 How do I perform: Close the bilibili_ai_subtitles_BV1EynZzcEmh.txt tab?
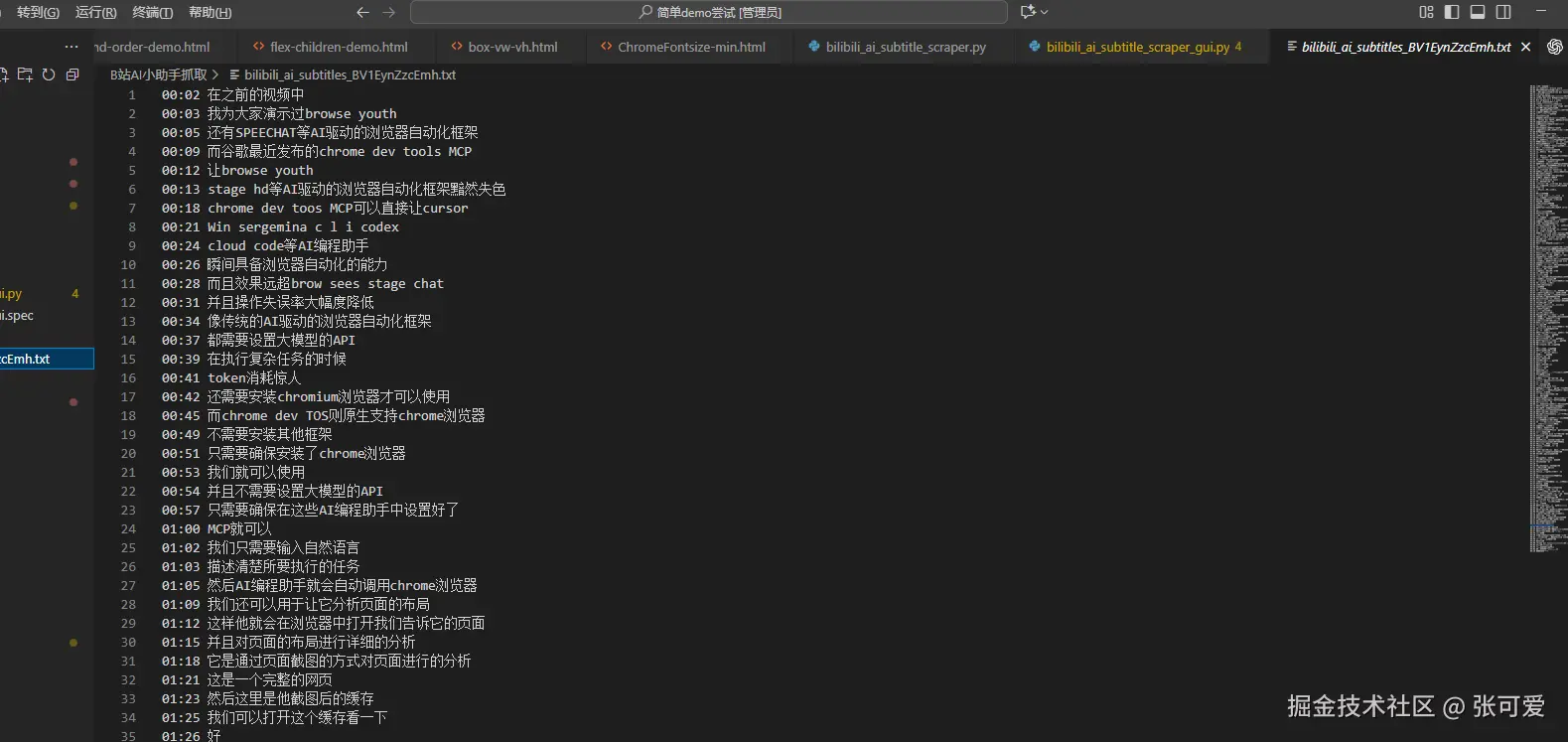[x=1525, y=47]
